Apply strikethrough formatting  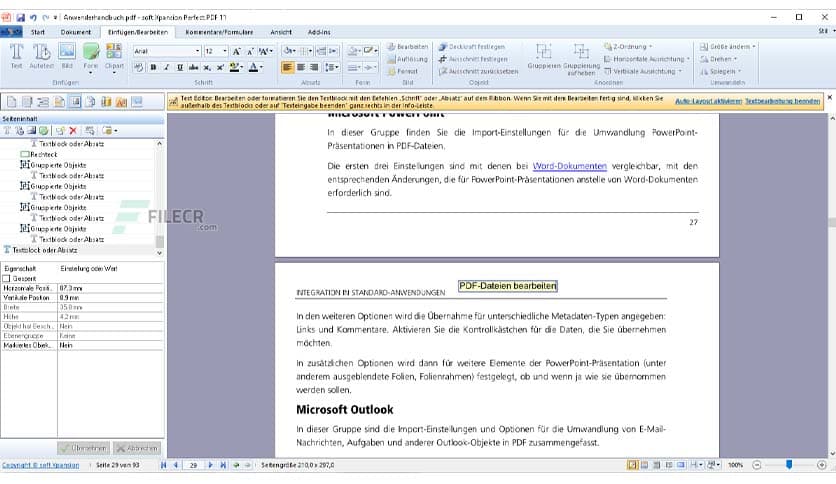(193, 67)
